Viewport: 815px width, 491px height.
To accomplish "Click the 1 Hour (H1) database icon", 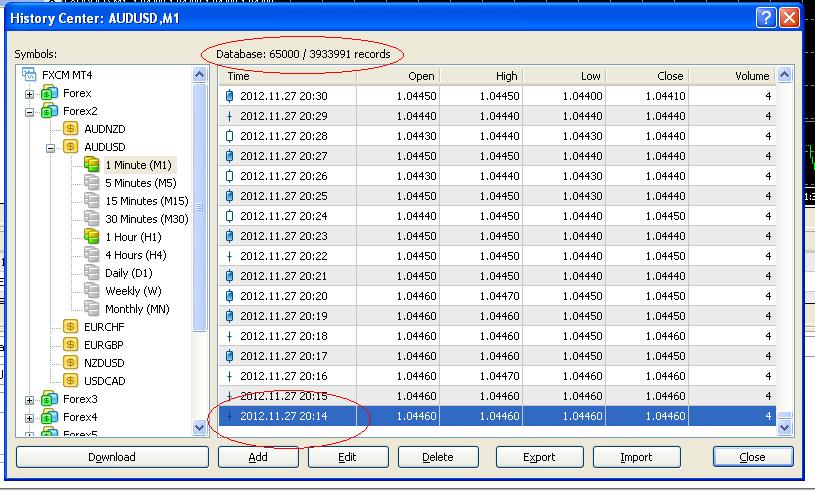I will [92, 237].
